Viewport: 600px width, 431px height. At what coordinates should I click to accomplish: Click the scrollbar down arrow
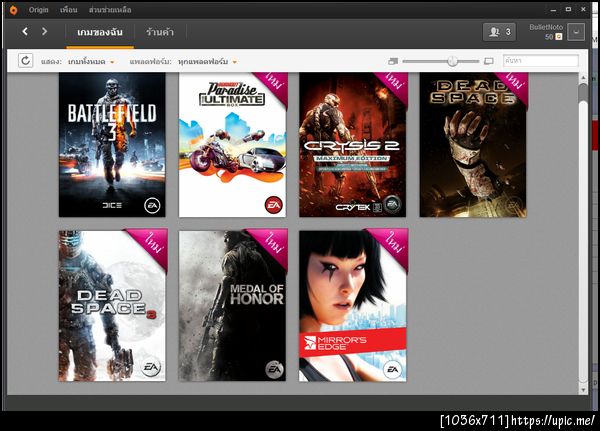point(583,390)
